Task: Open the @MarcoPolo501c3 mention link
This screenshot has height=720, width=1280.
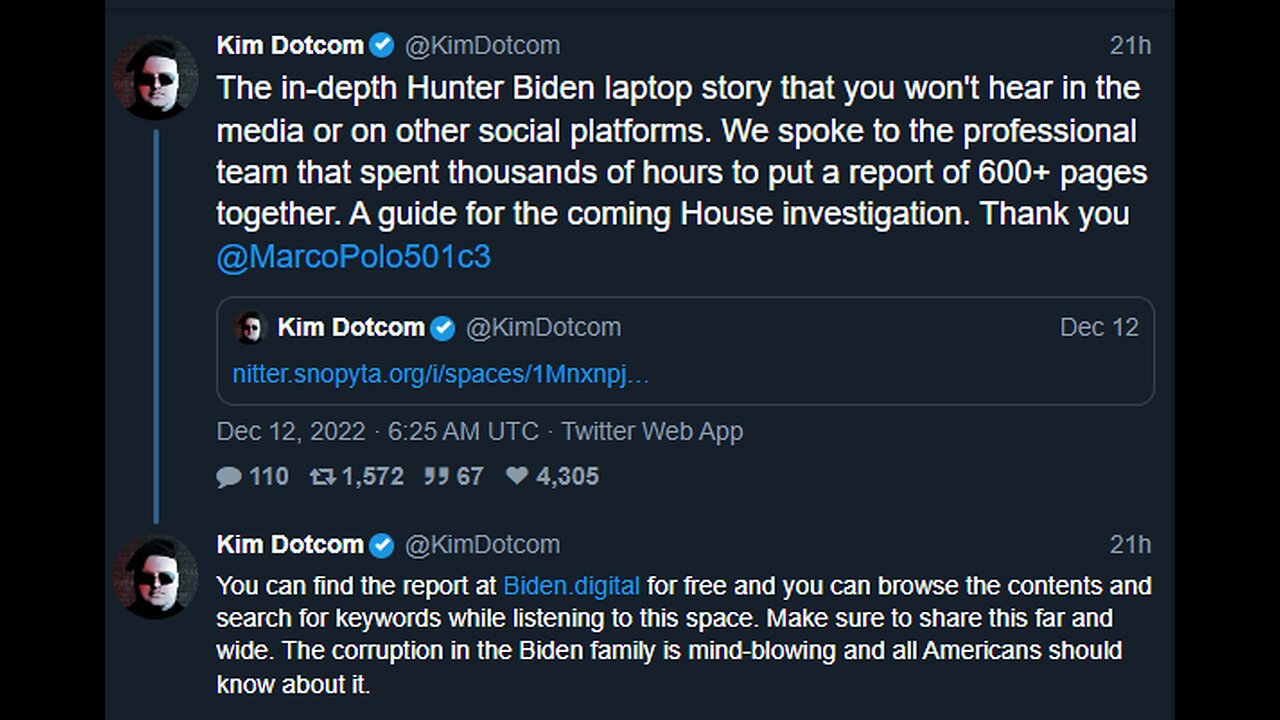Action: [353, 257]
